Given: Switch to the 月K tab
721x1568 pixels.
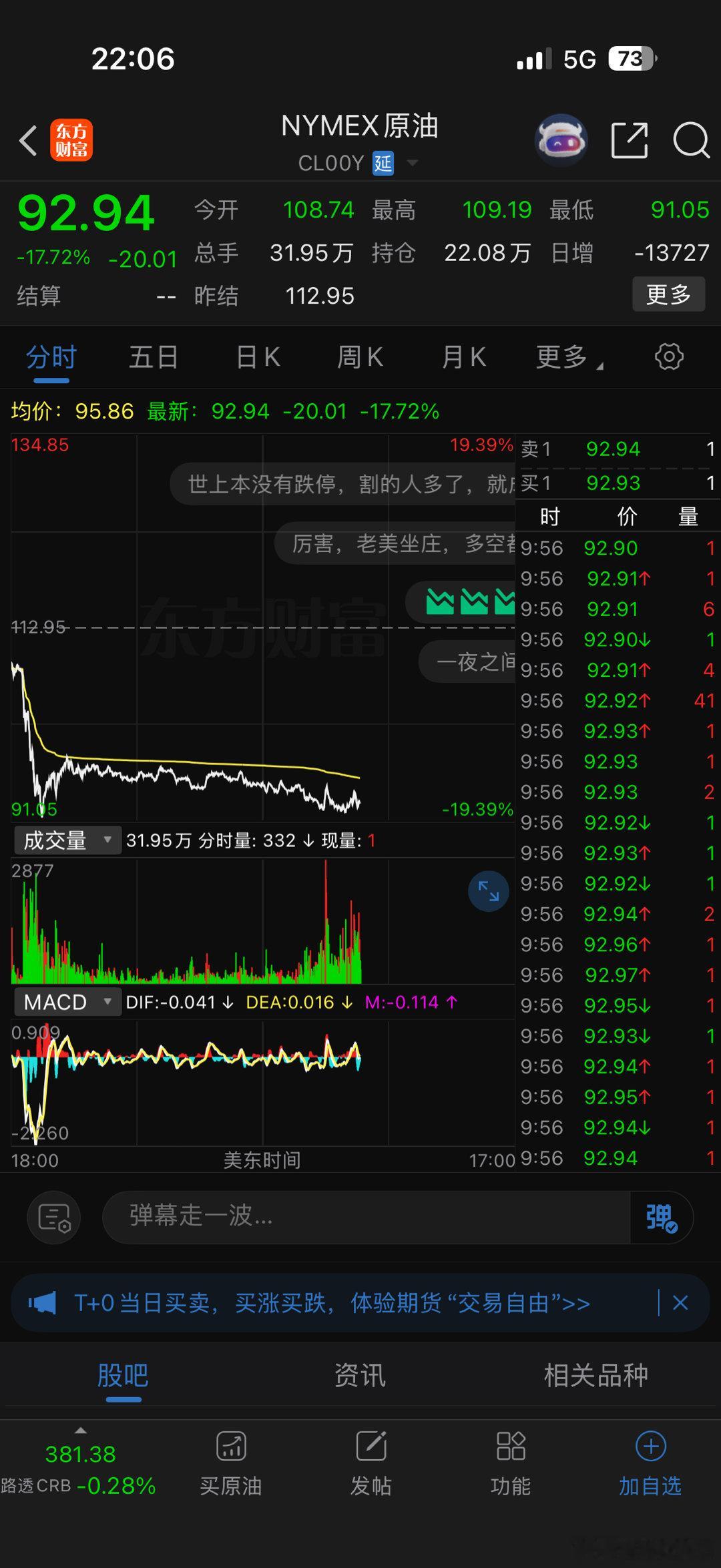Looking at the screenshot, I should coord(463,357).
